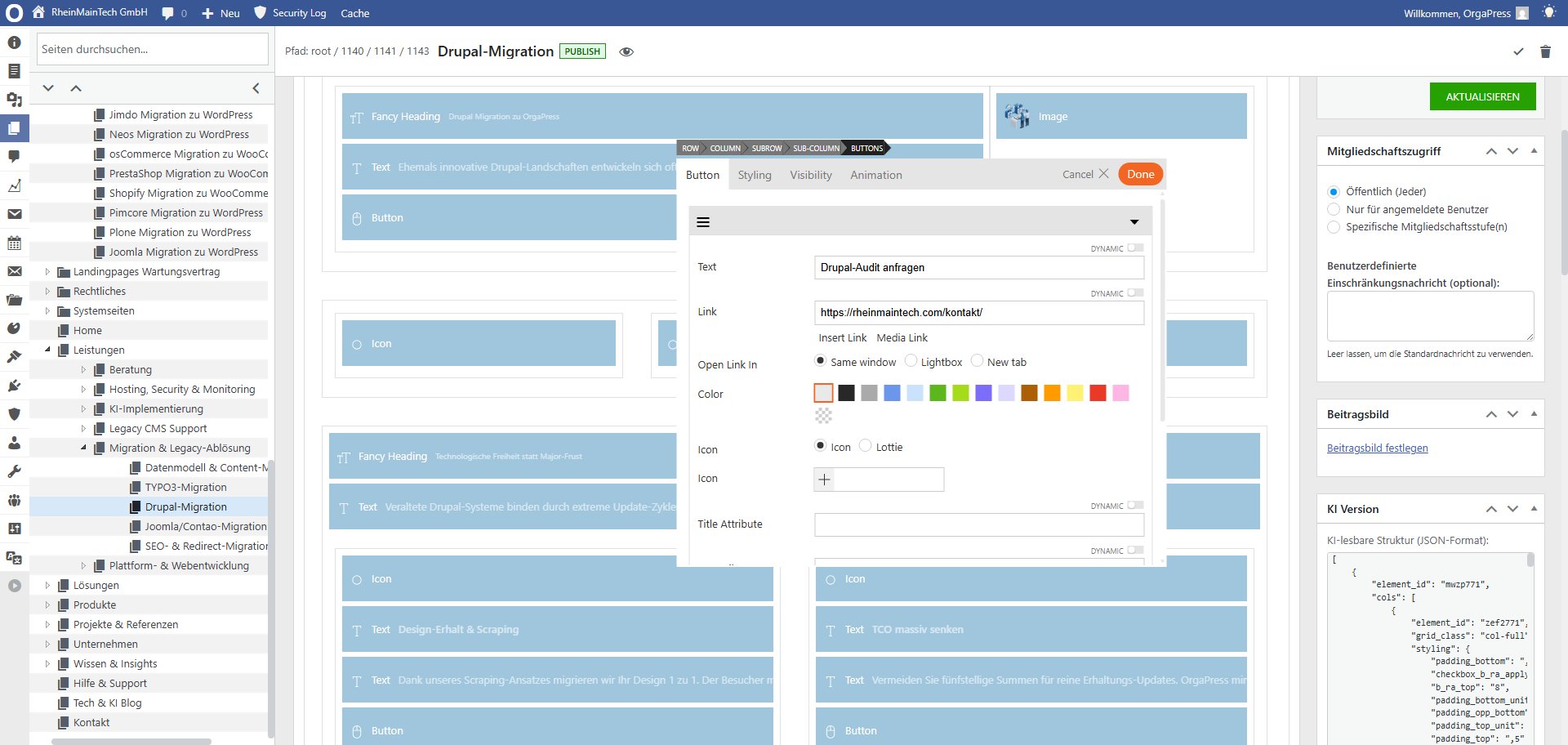Select the Lottie radio option
Image resolution: width=1568 pixels, height=745 pixels.
click(x=866, y=446)
